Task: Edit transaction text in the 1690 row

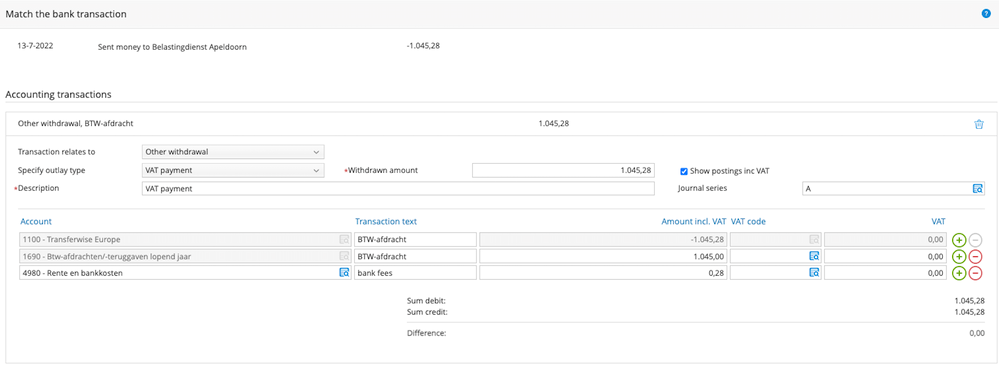Action: pyautogui.click(x=415, y=256)
